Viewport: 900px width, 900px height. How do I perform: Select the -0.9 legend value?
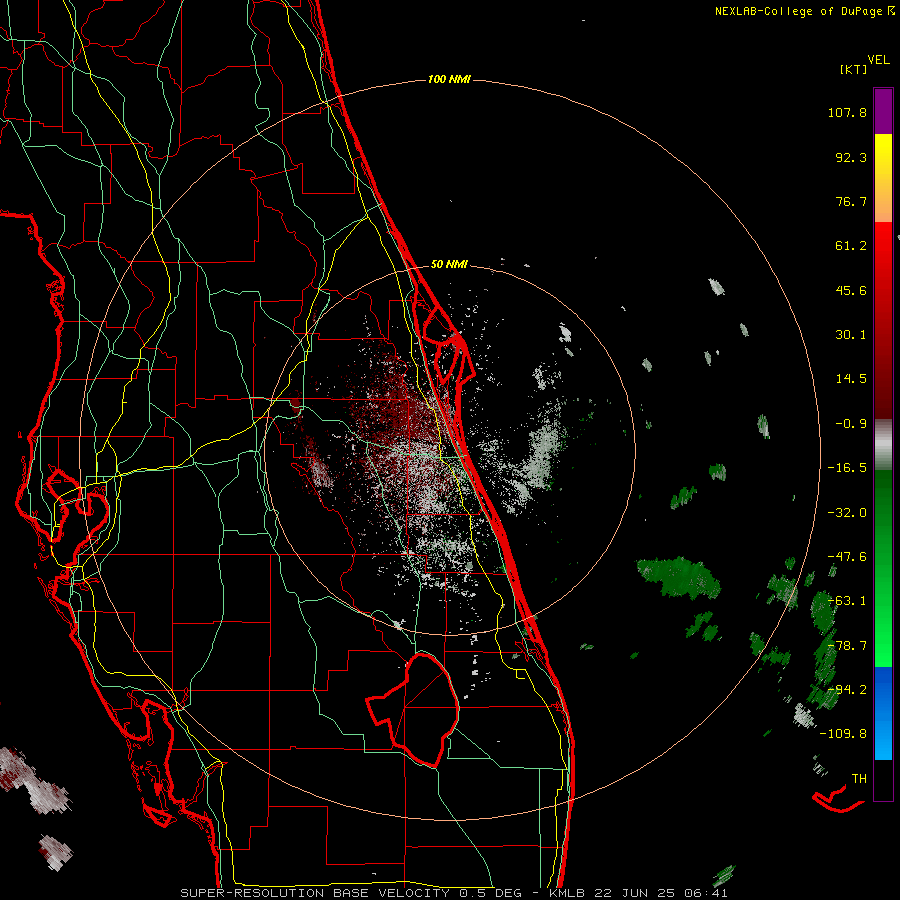click(851, 424)
